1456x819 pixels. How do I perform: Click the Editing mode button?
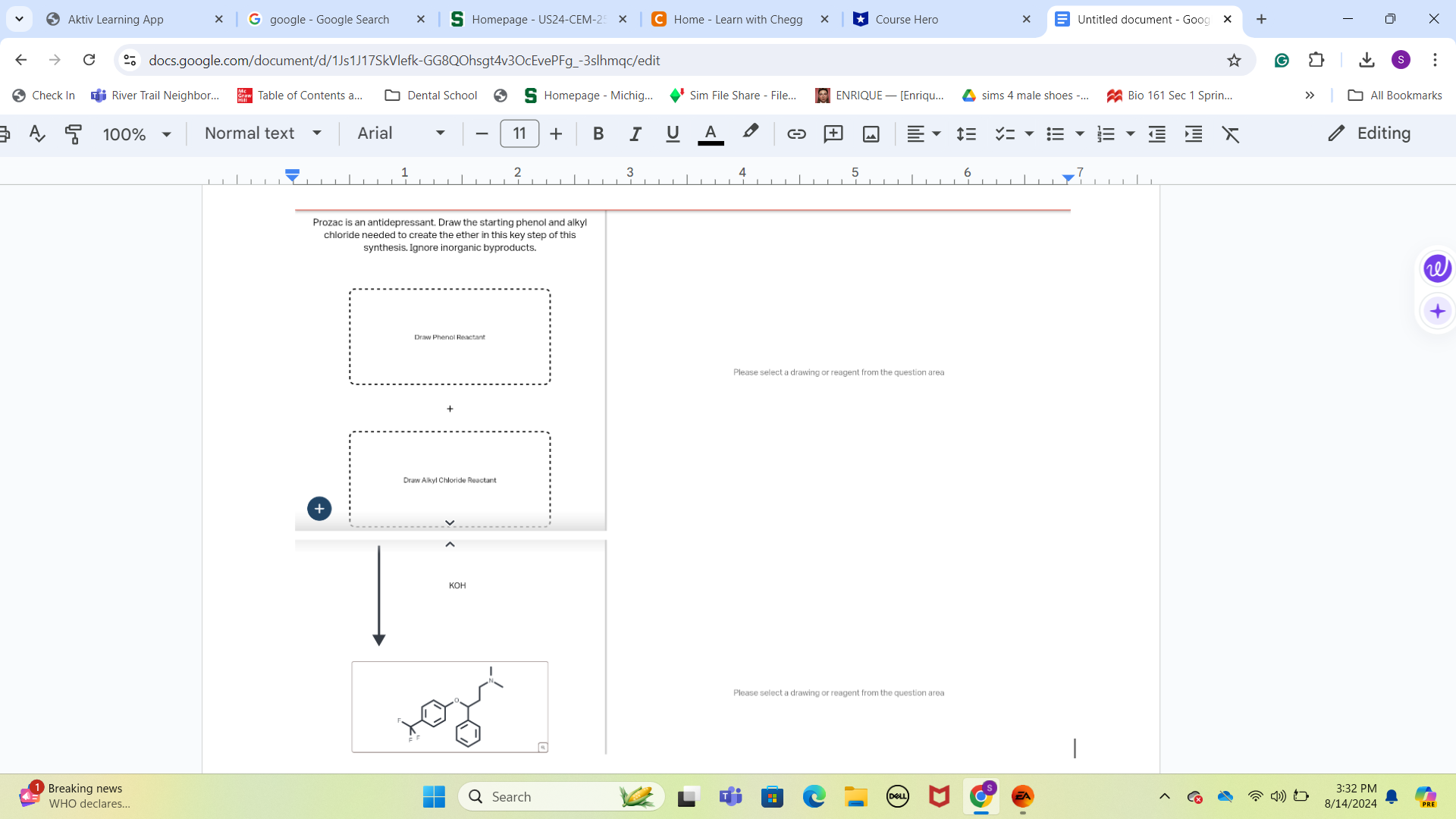coord(1370,133)
